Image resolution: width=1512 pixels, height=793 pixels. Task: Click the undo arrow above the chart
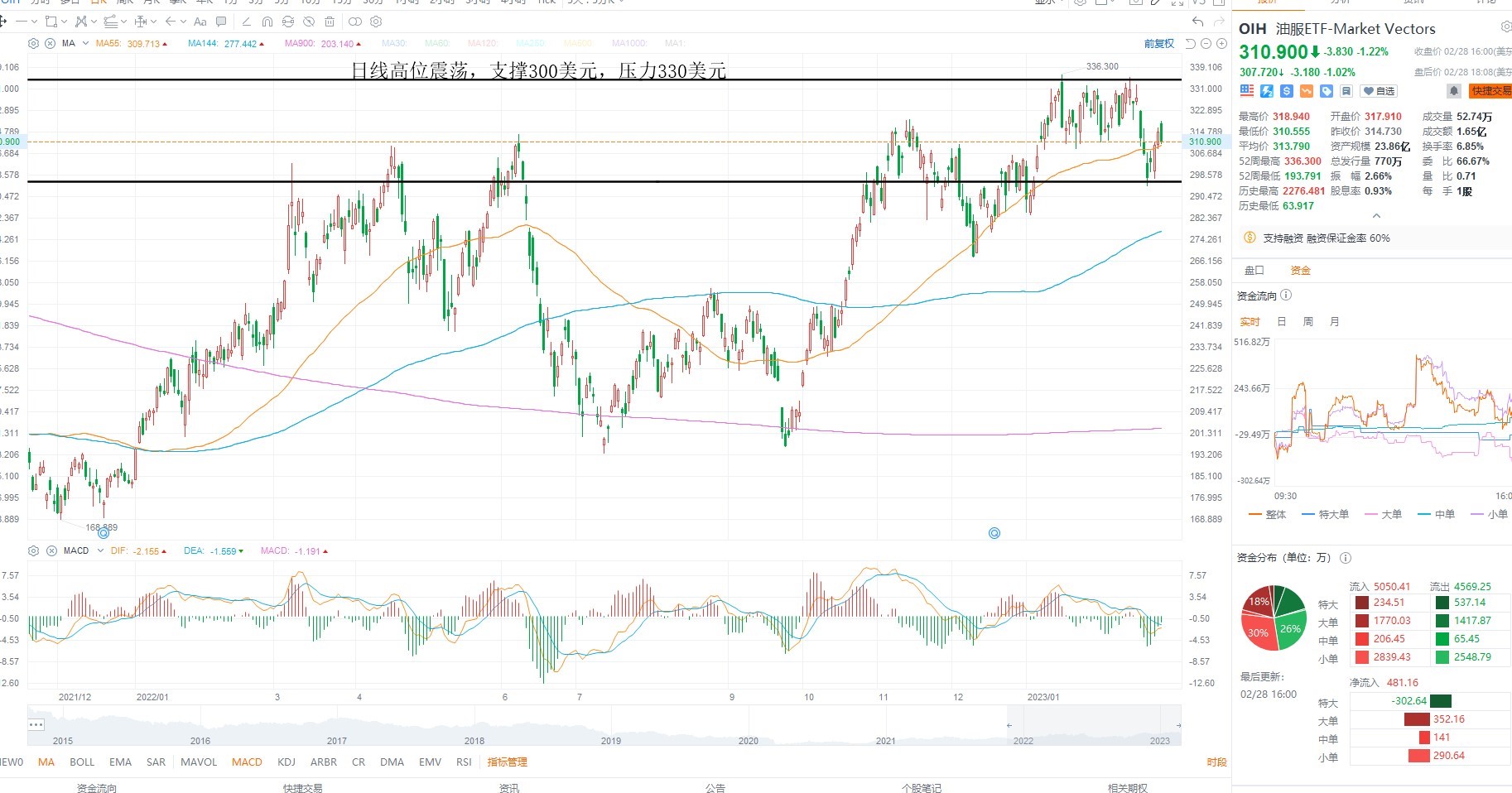(1197, 22)
